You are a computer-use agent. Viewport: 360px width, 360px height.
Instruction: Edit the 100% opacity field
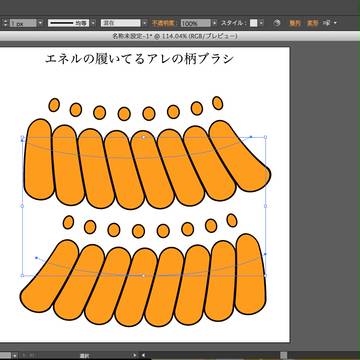tap(196, 23)
